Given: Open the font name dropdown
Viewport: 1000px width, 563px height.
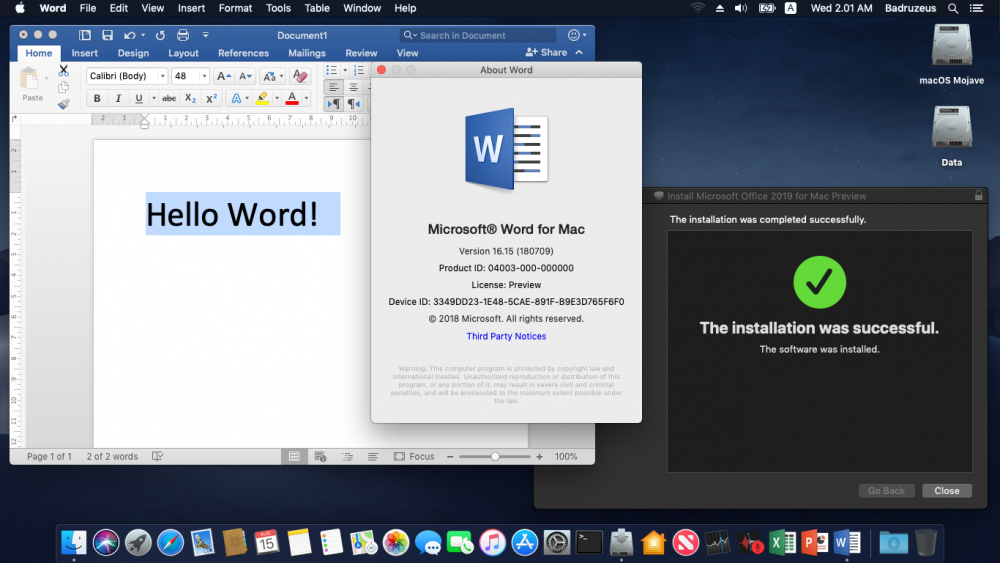Looking at the screenshot, I should pos(162,76).
